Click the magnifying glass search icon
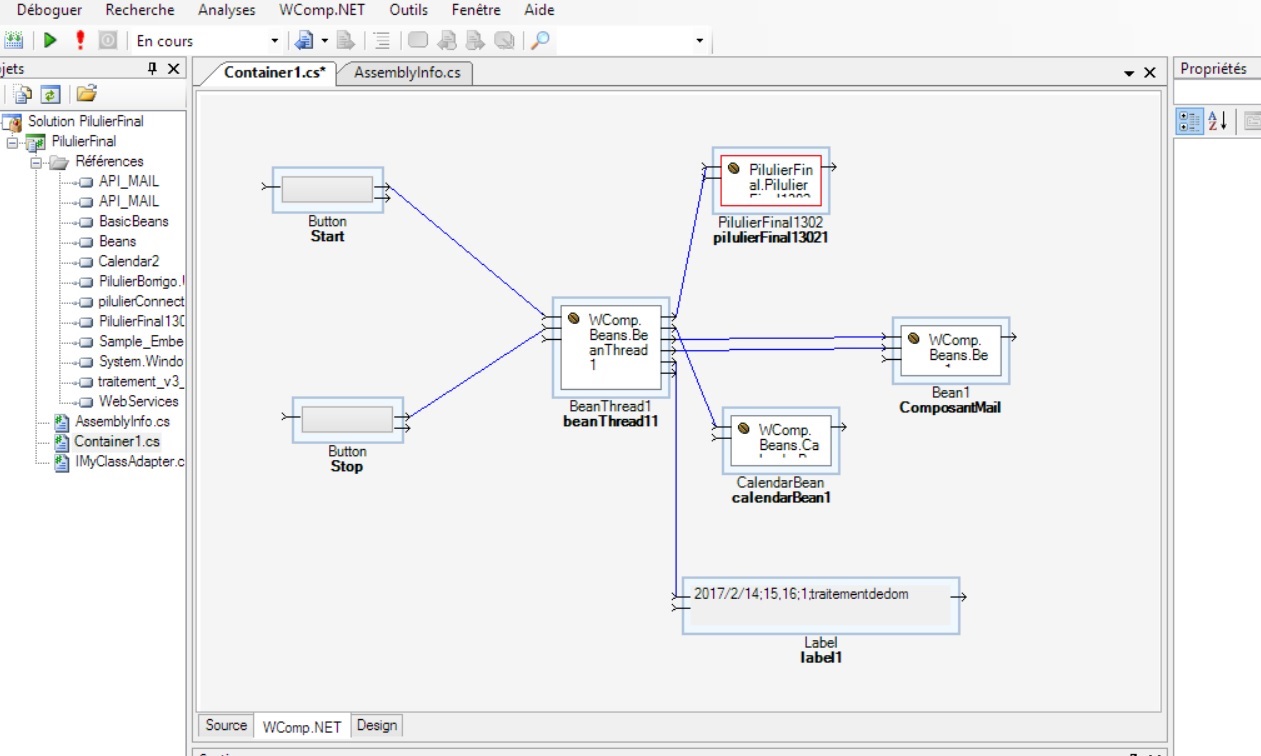The image size is (1261, 756). point(540,41)
